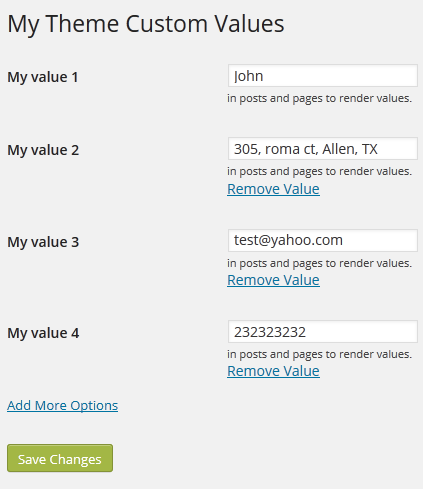Click the description text below the John field

[319, 98]
